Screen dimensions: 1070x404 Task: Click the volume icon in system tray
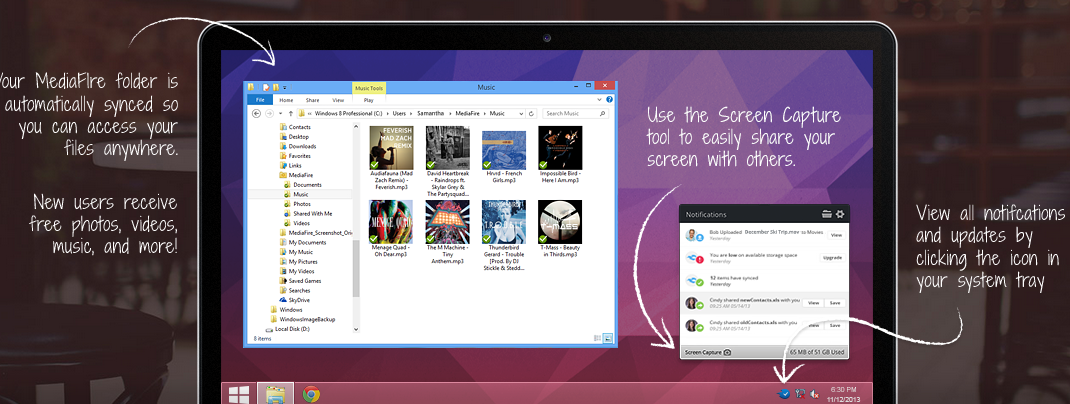tap(815, 393)
